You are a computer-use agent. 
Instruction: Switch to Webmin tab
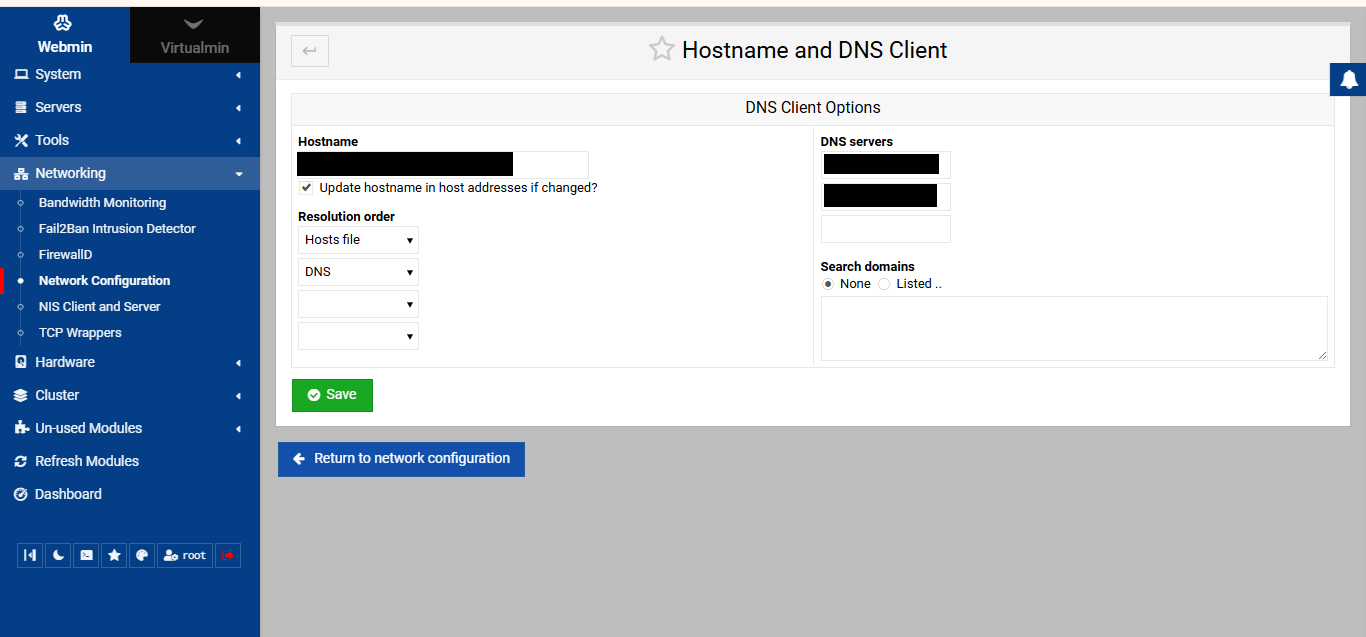tap(65, 35)
